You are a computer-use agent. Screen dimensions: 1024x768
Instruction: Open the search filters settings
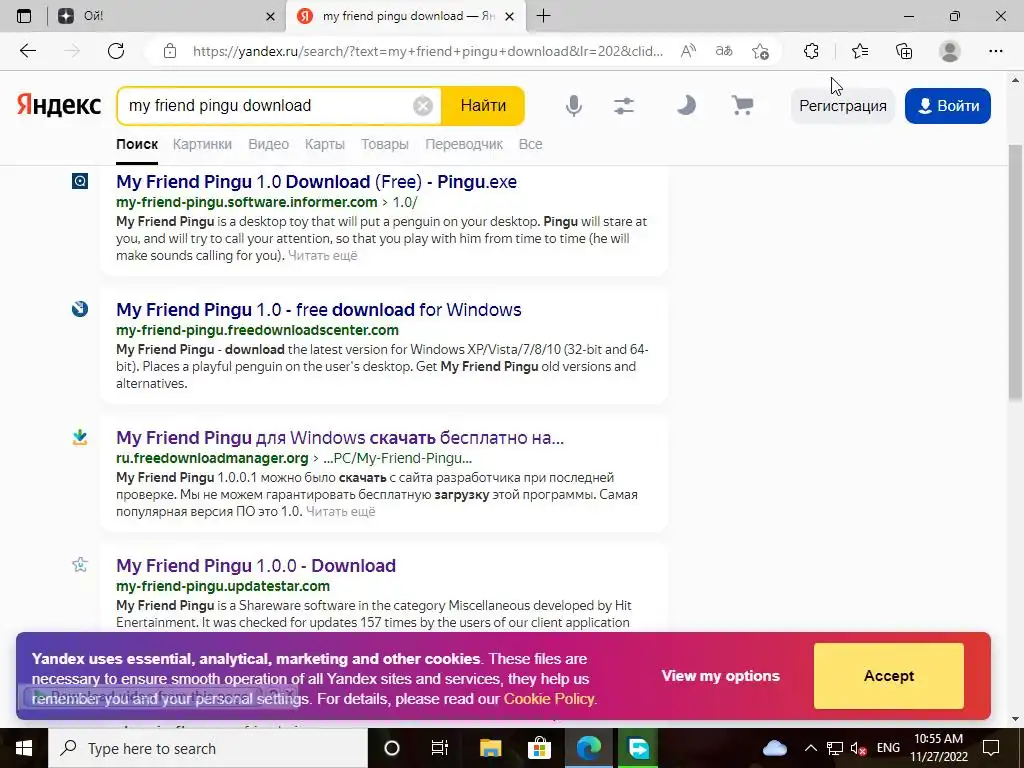(624, 106)
